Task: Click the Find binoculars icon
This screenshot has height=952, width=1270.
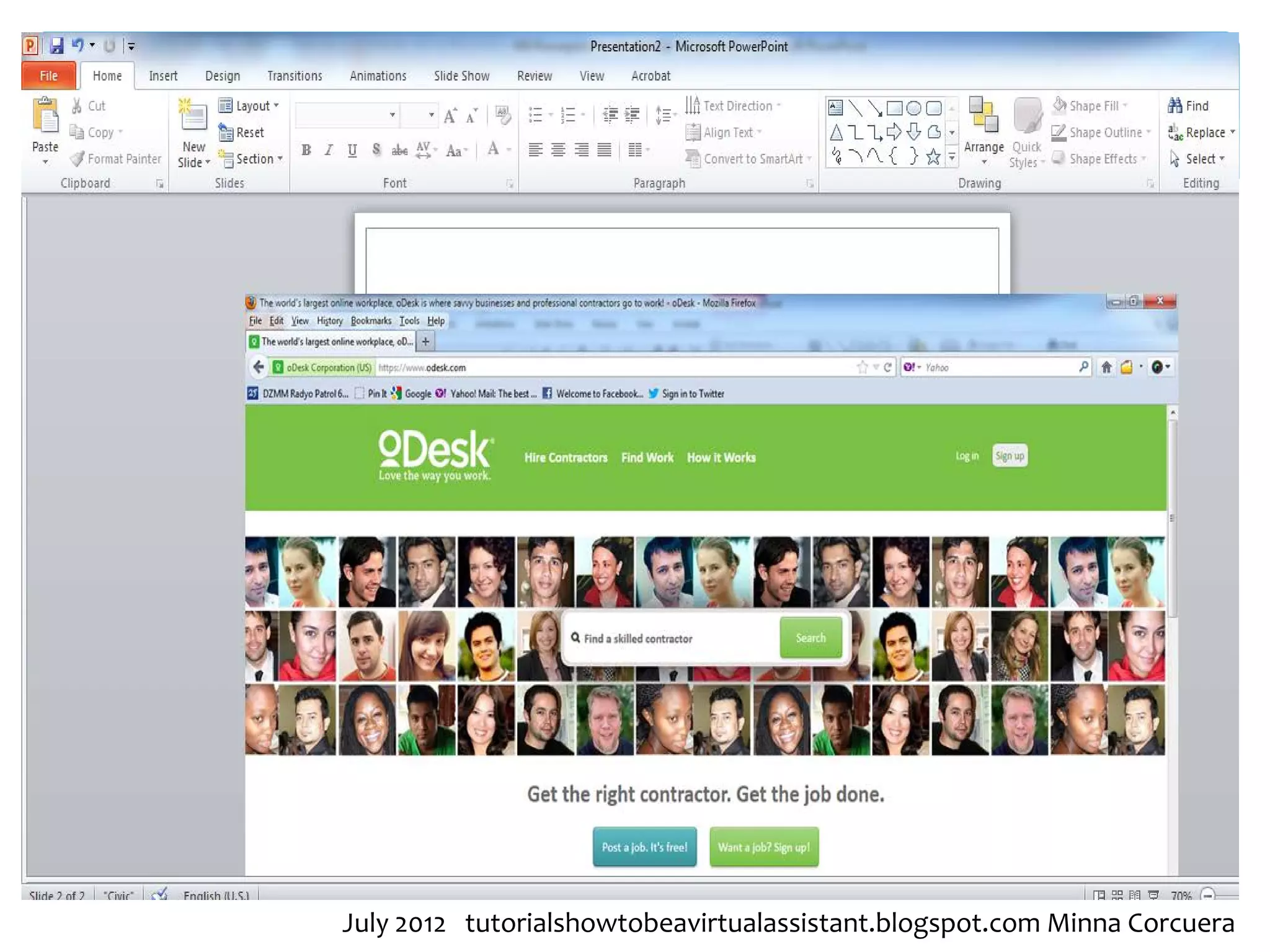Action: (1175, 106)
